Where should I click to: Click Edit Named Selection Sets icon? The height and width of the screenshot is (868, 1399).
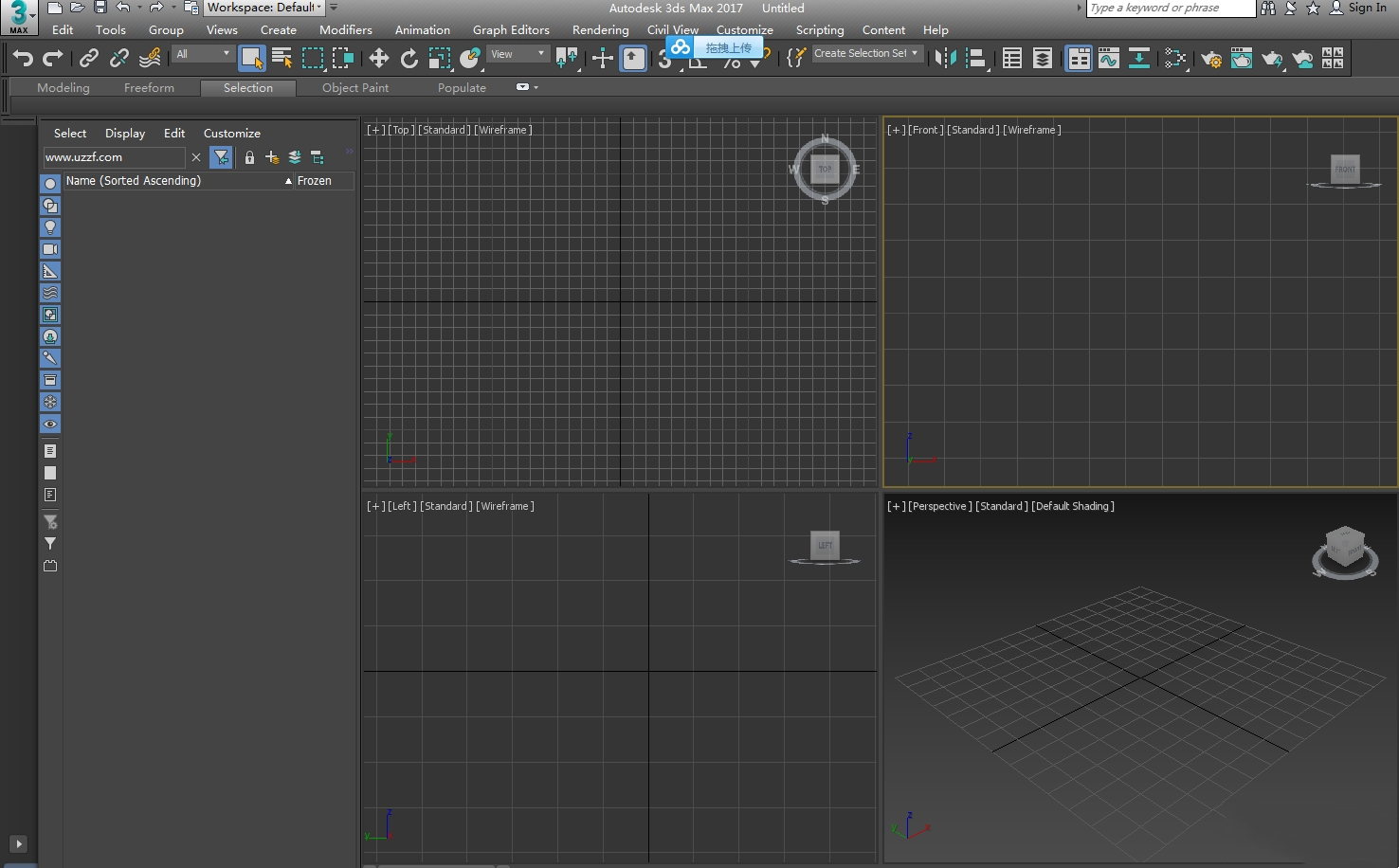tap(796, 59)
